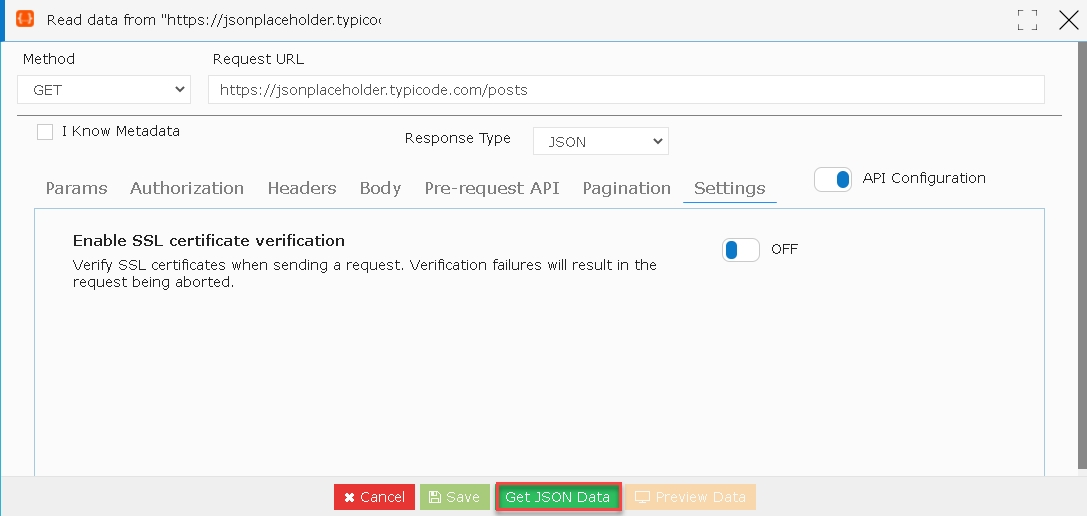Click the vertical scrollbar on the right edge
The height and width of the screenshot is (516, 1087).
(1084, 258)
